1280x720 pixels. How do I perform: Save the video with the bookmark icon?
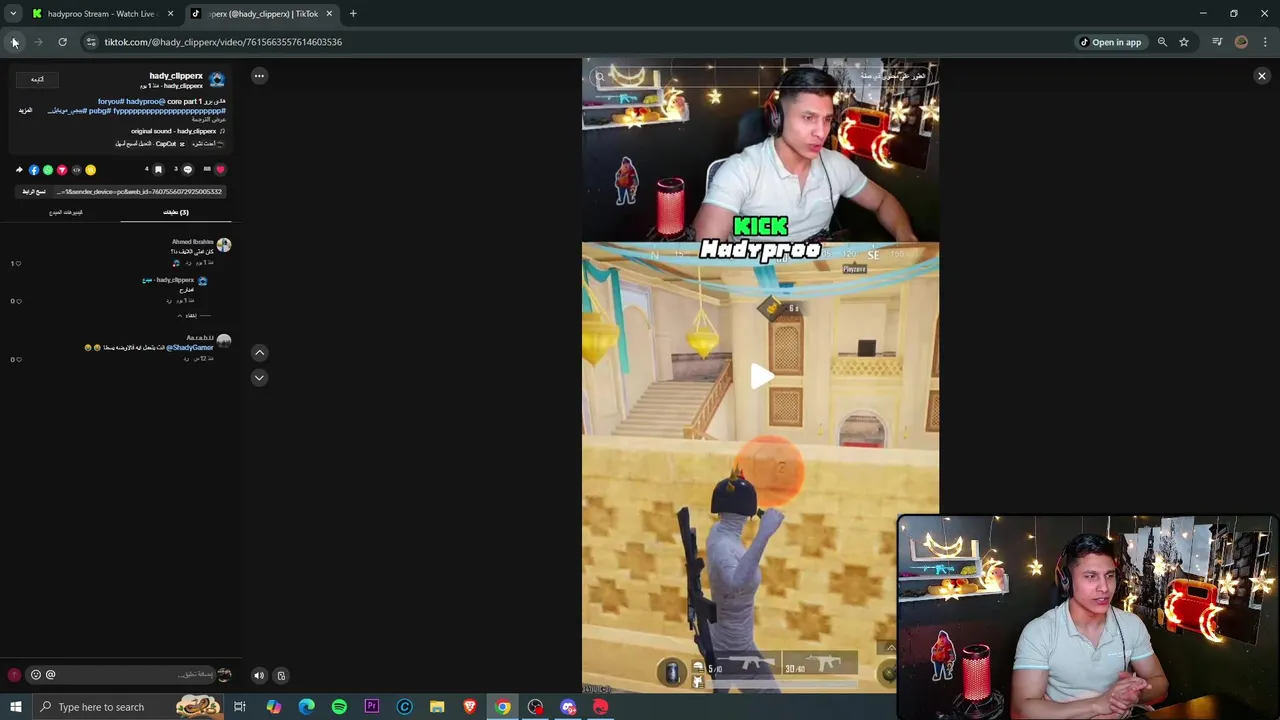(x=157, y=169)
